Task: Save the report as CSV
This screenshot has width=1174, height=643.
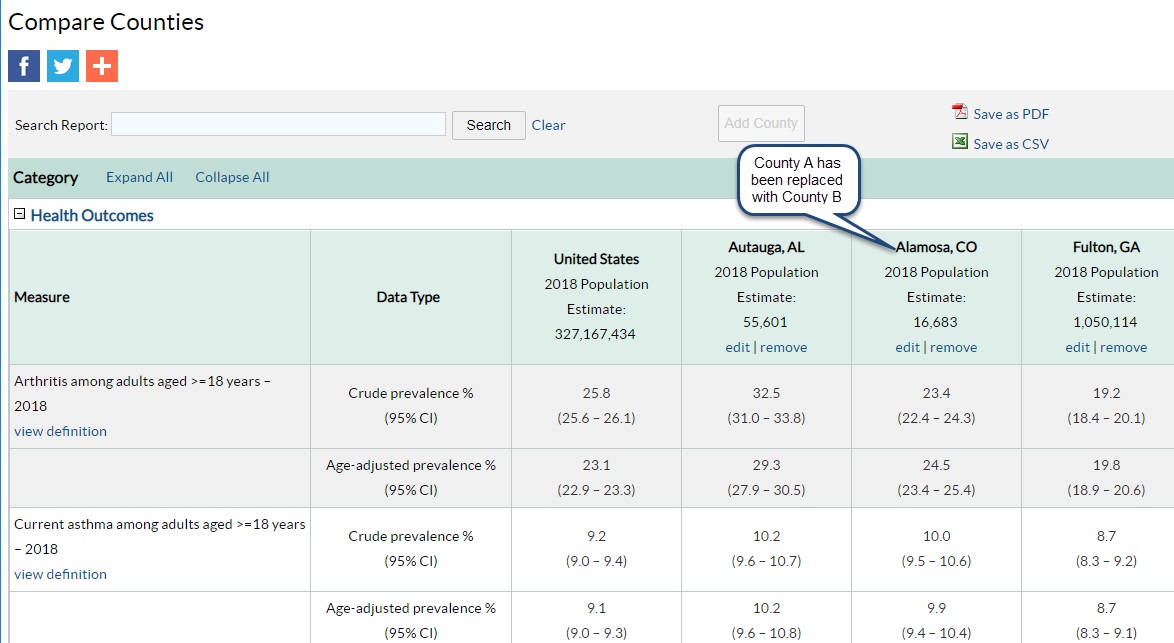Action: (x=1011, y=144)
